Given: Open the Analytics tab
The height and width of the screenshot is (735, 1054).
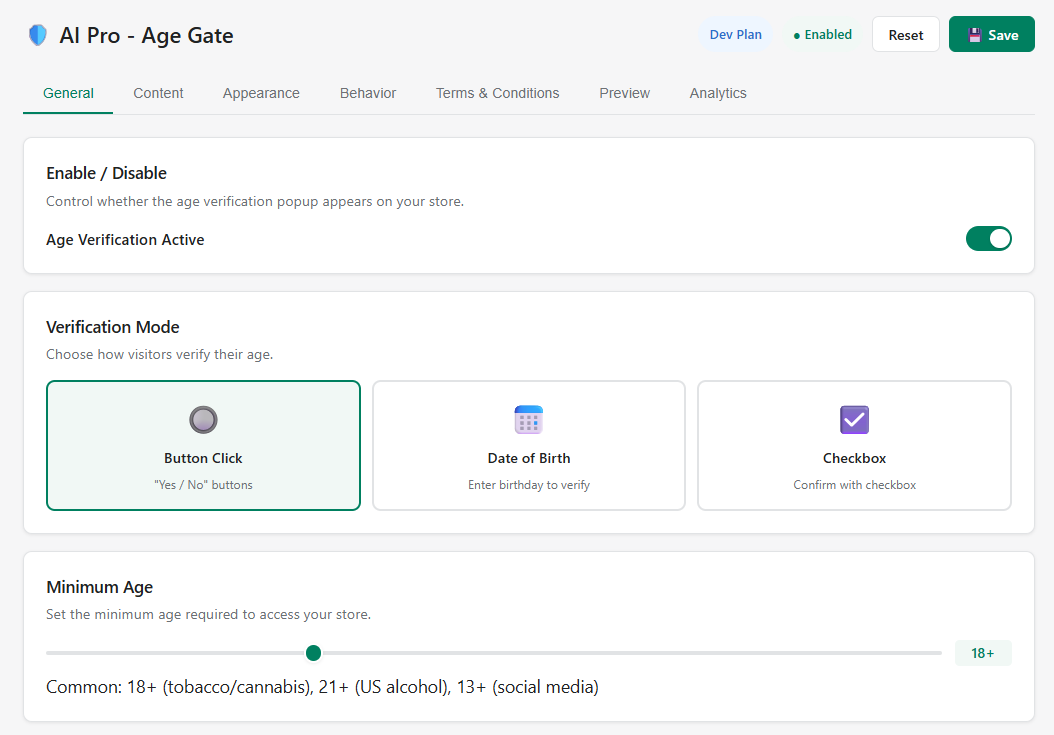Looking at the screenshot, I should point(718,93).
